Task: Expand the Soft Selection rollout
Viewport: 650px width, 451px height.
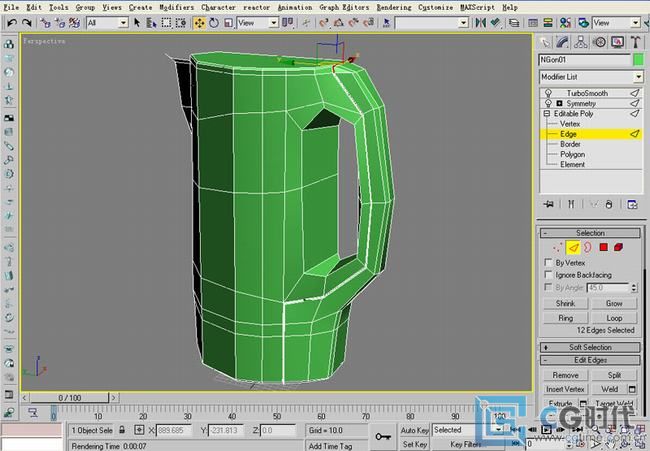Action: 590,347
